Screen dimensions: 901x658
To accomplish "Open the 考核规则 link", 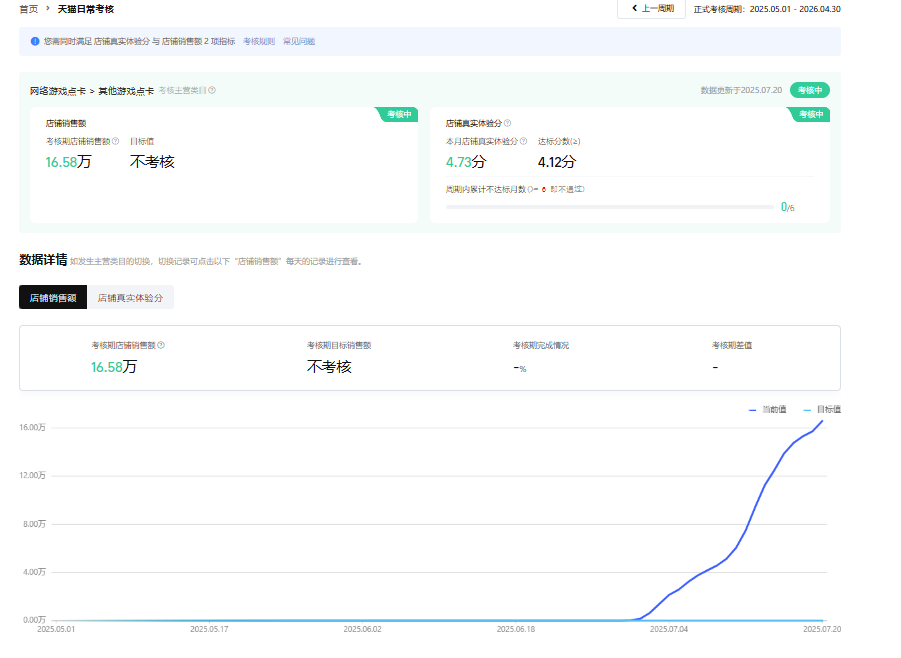I will [x=259, y=42].
